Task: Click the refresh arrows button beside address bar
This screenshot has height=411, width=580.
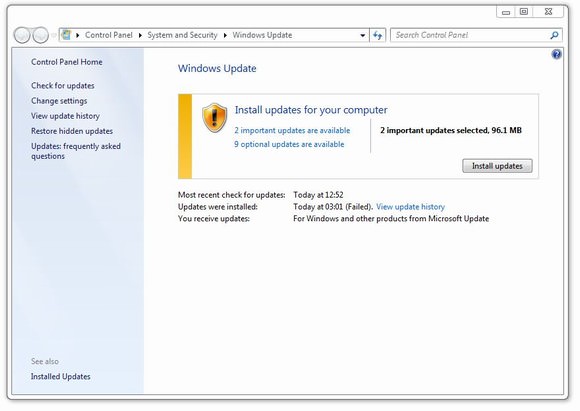Action: tap(378, 35)
